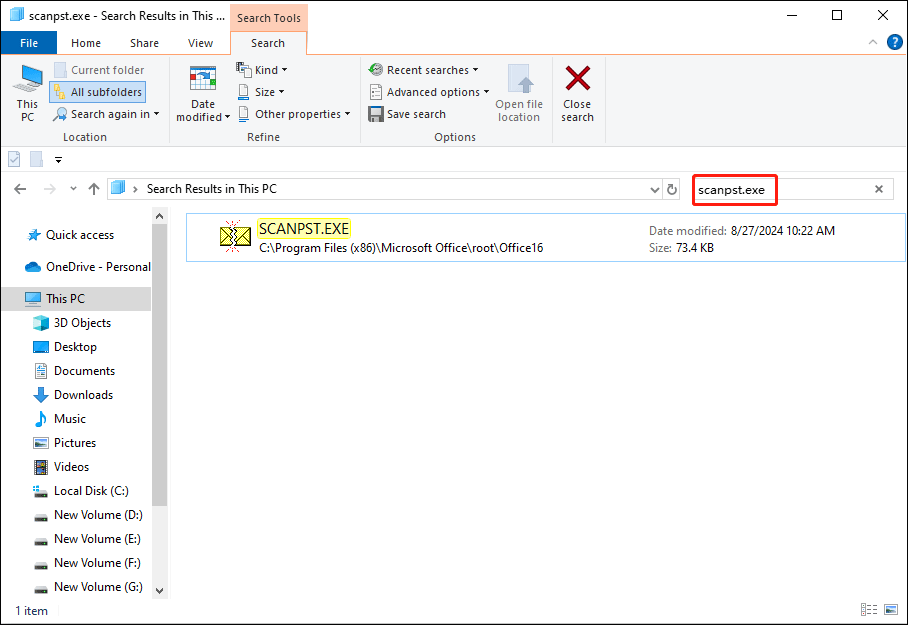Open Advanced options dropdown
908x625 pixels.
pyautogui.click(x=430, y=92)
